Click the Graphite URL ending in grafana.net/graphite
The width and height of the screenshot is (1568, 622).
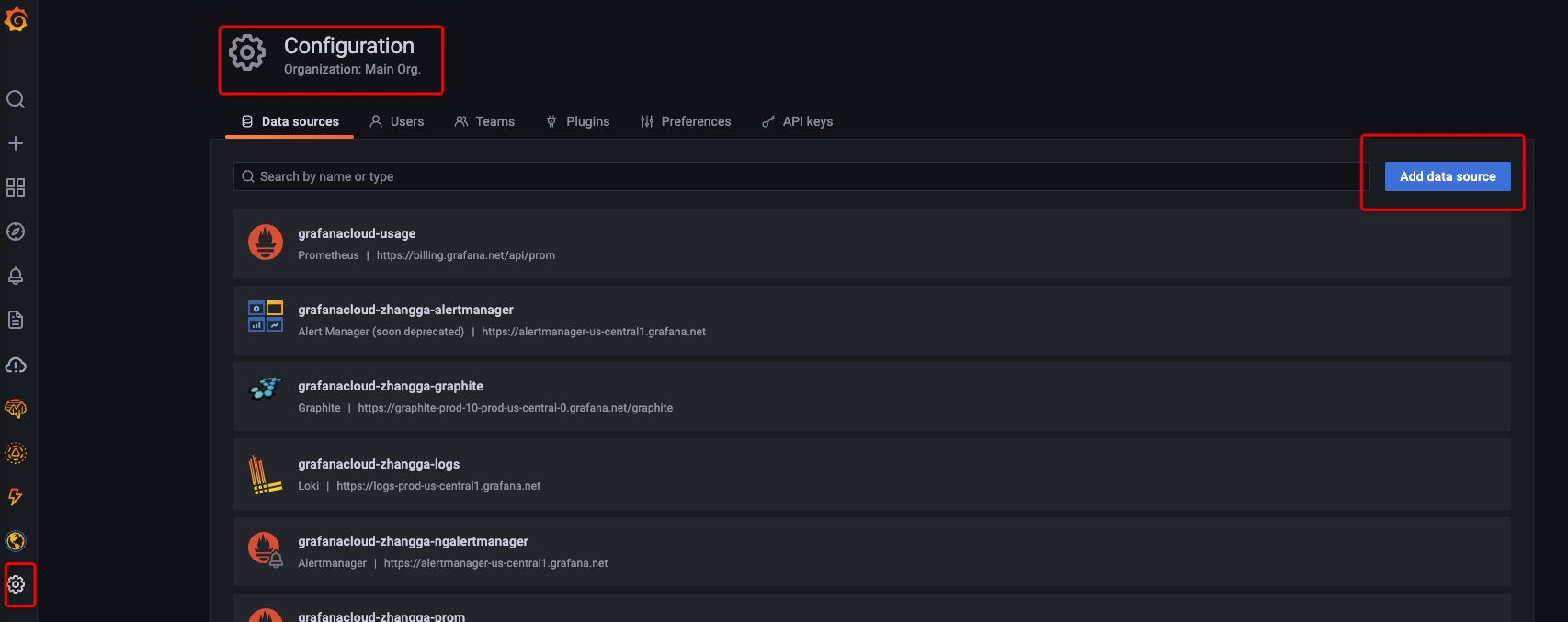tap(516, 408)
